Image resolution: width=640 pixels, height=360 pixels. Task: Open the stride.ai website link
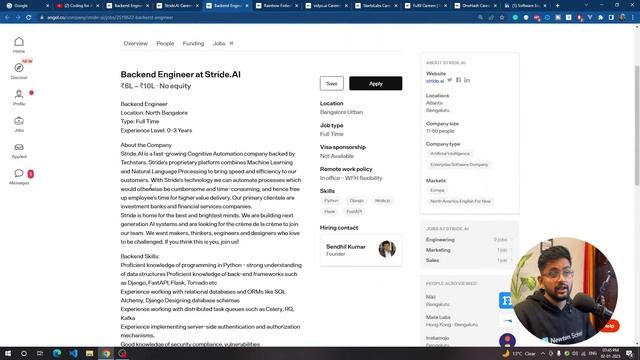435,81
